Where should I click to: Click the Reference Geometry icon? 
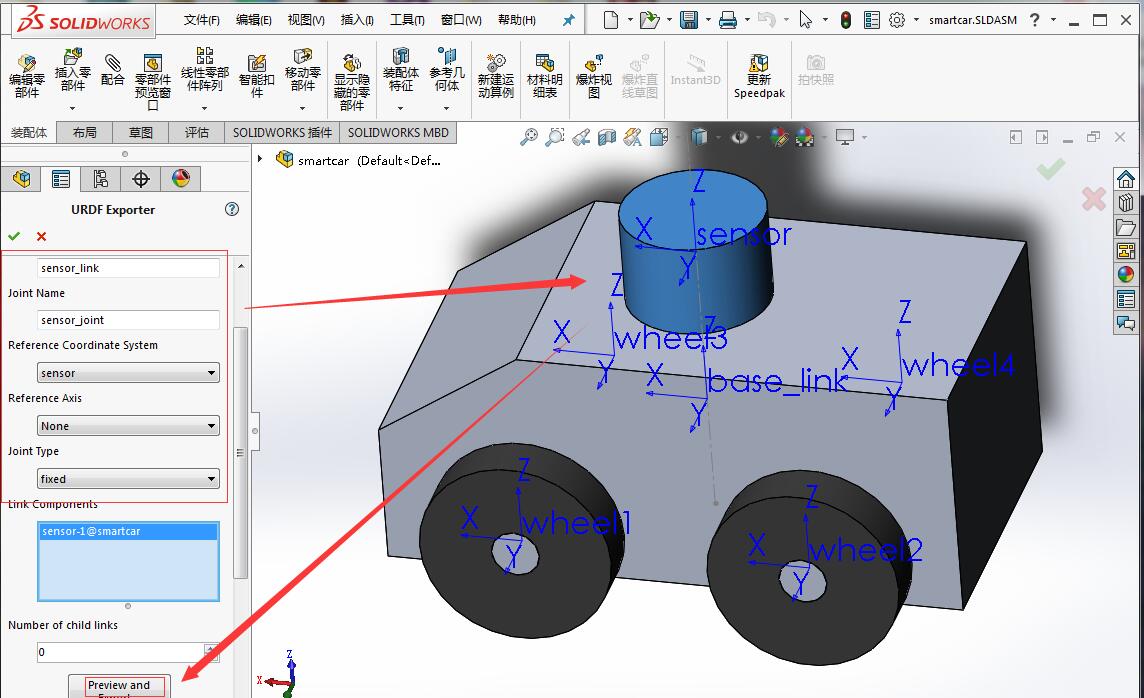(x=447, y=56)
